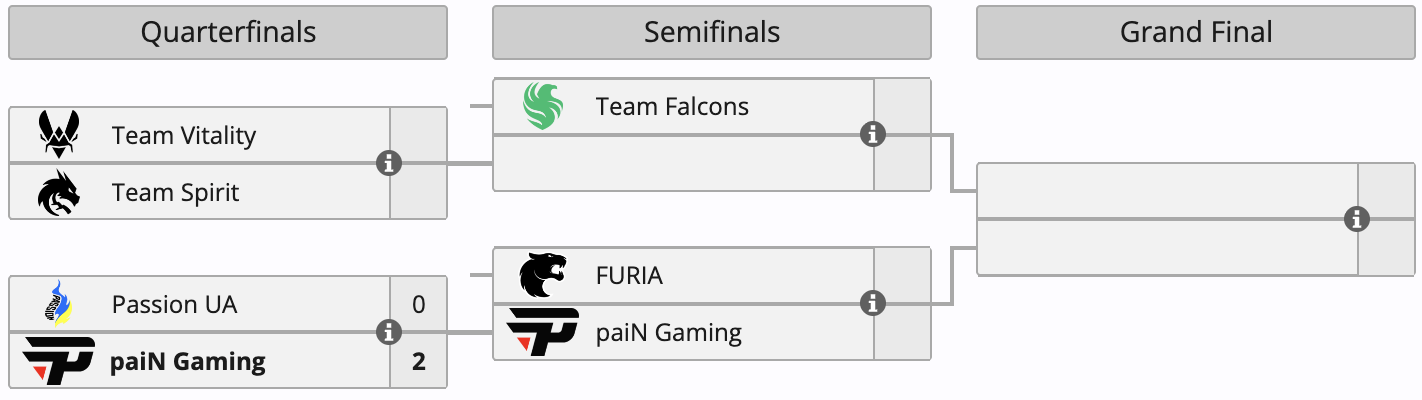This screenshot has width=1422, height=400.
Task: Click the Team Spirit dragon logo
Action: [x=59, y=192]
